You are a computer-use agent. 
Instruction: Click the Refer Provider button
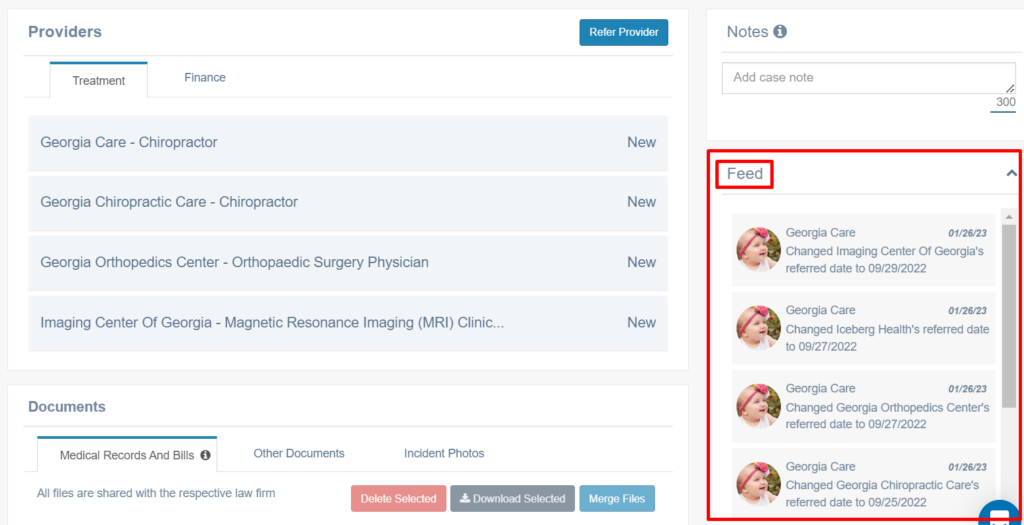(x=624, y=32)
